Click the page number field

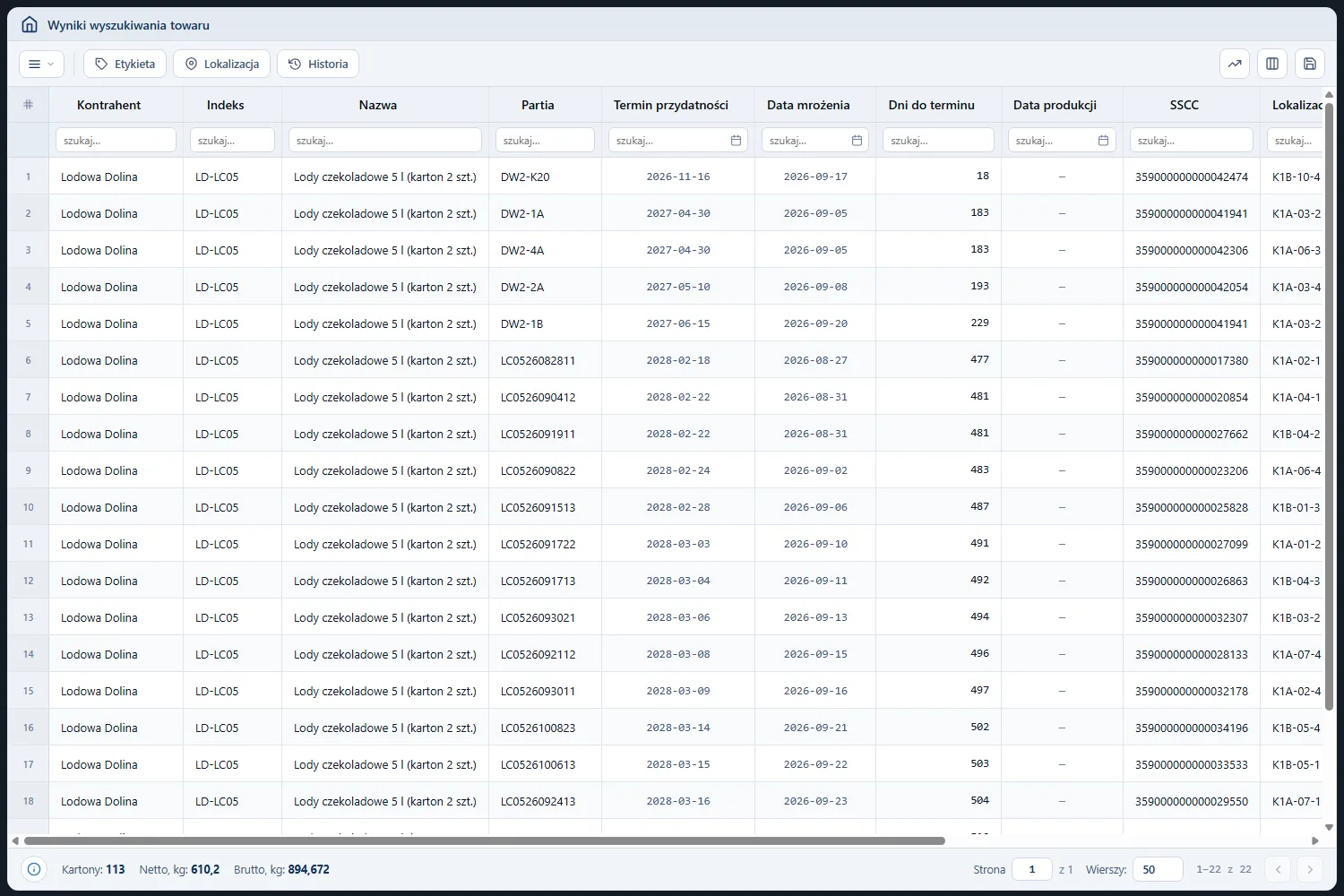point(1031,869)
